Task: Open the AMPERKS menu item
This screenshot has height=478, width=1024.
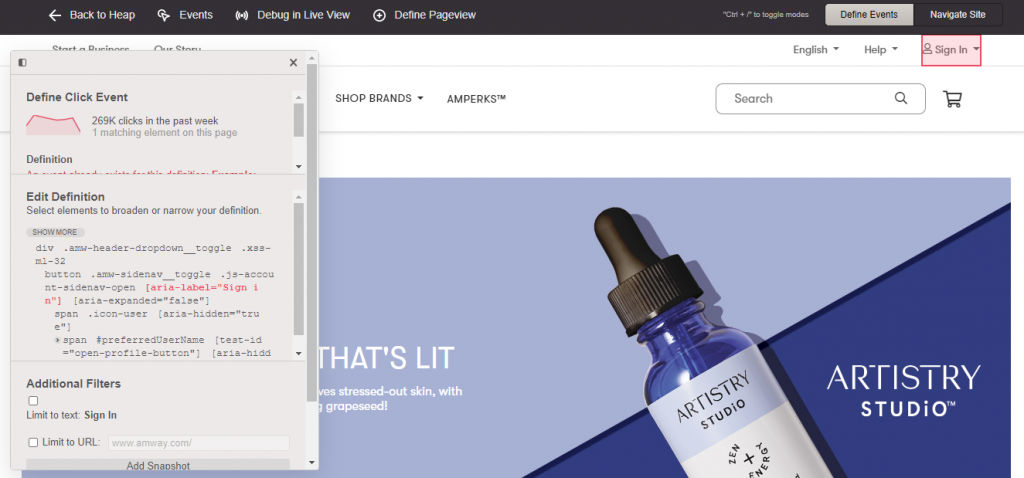Action: (x=476, y=99)
